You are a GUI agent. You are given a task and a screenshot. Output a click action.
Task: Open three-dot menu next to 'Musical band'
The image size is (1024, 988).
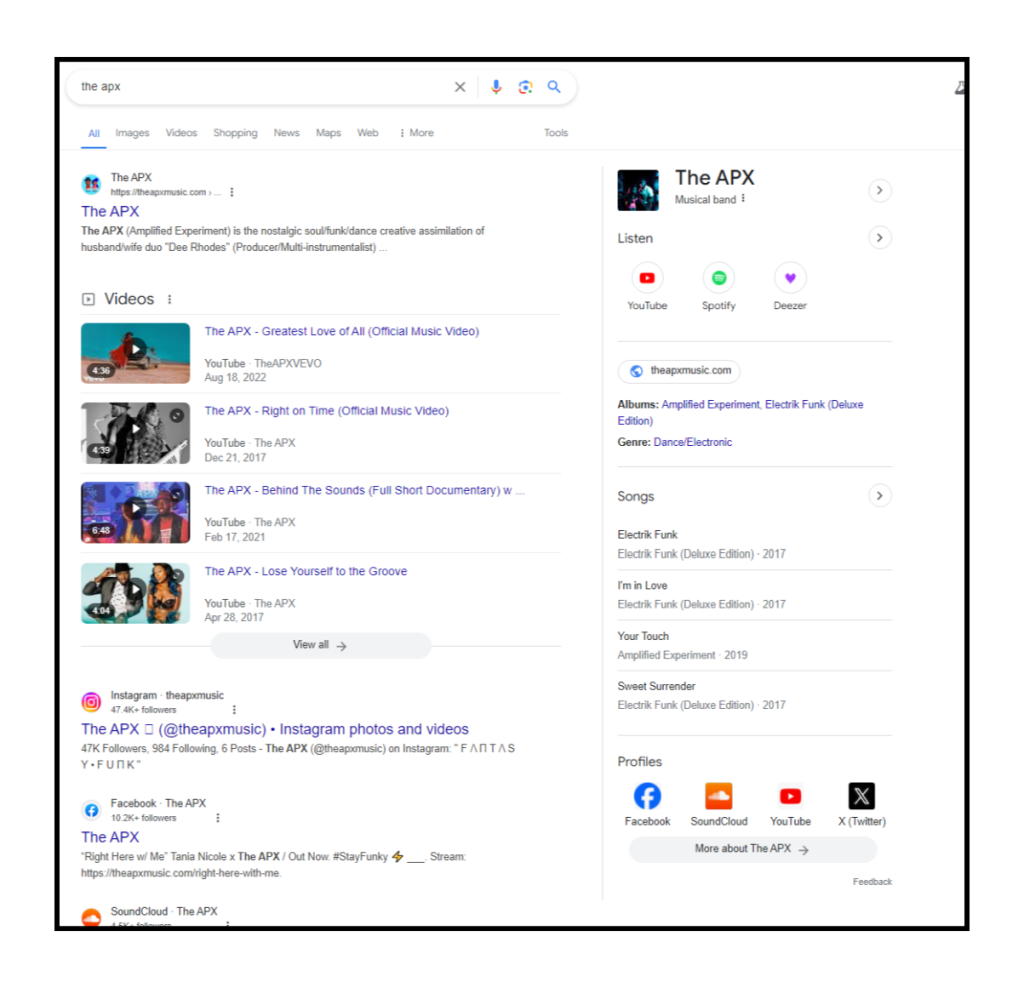tap(743, 199)
